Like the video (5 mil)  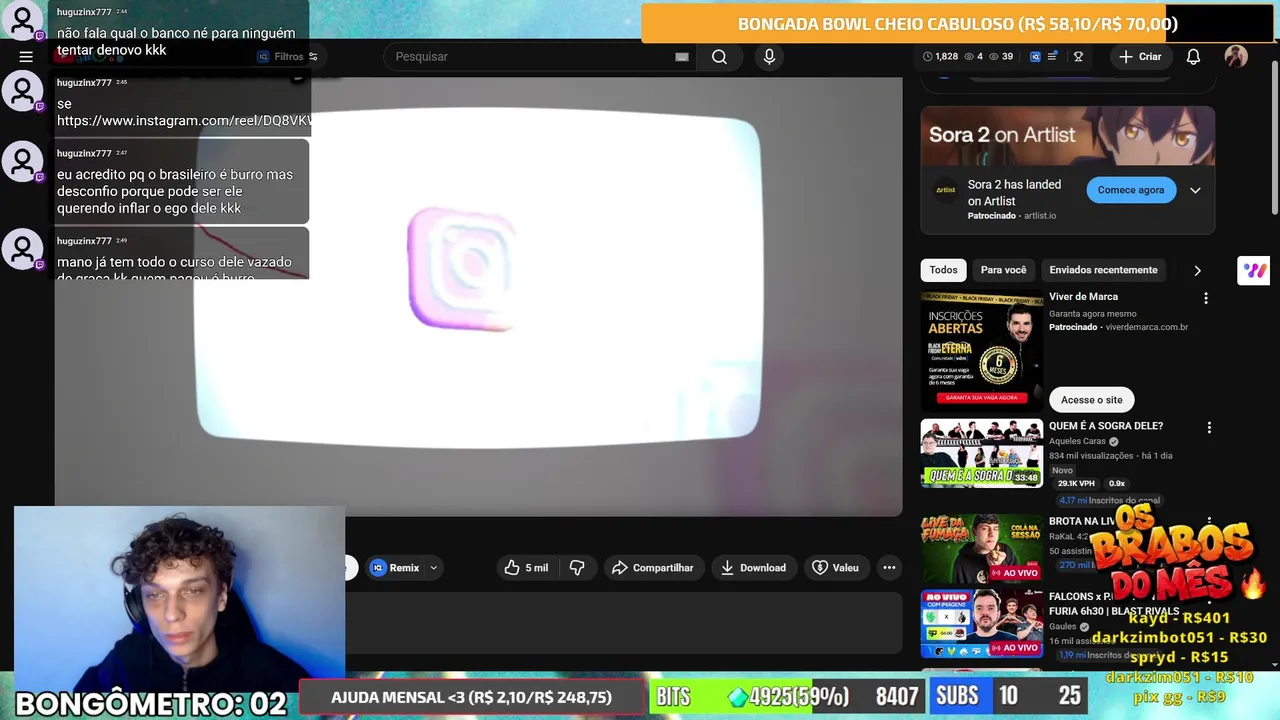click(x=527, y=568)
